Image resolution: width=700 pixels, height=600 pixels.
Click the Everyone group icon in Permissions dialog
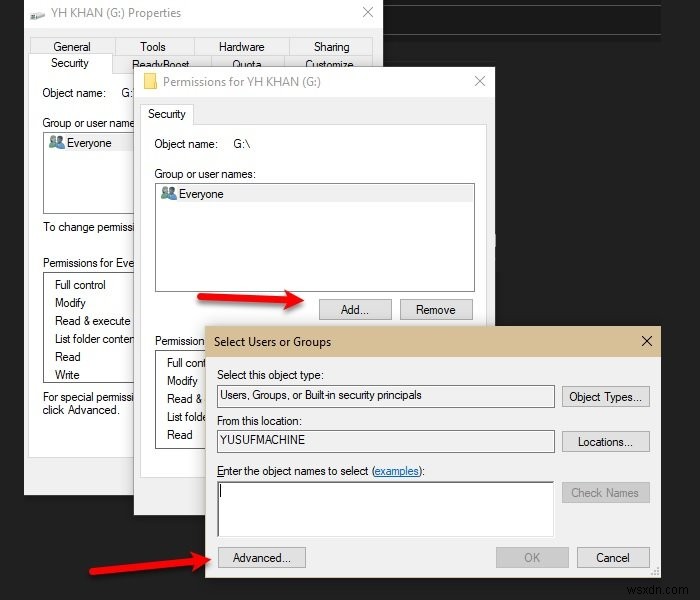point(169,193)
